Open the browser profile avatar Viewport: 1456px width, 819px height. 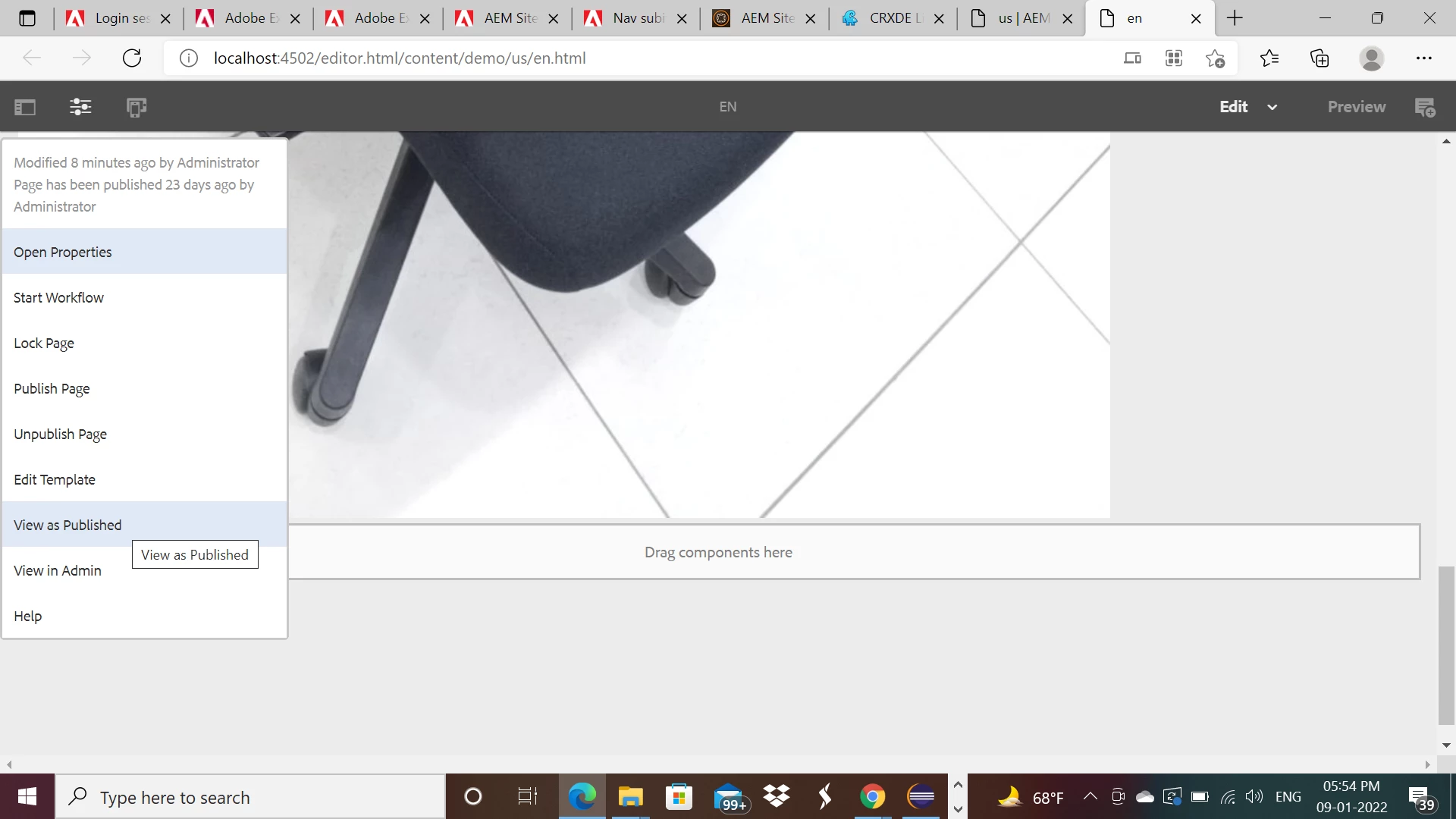[x=1371, y=58]
